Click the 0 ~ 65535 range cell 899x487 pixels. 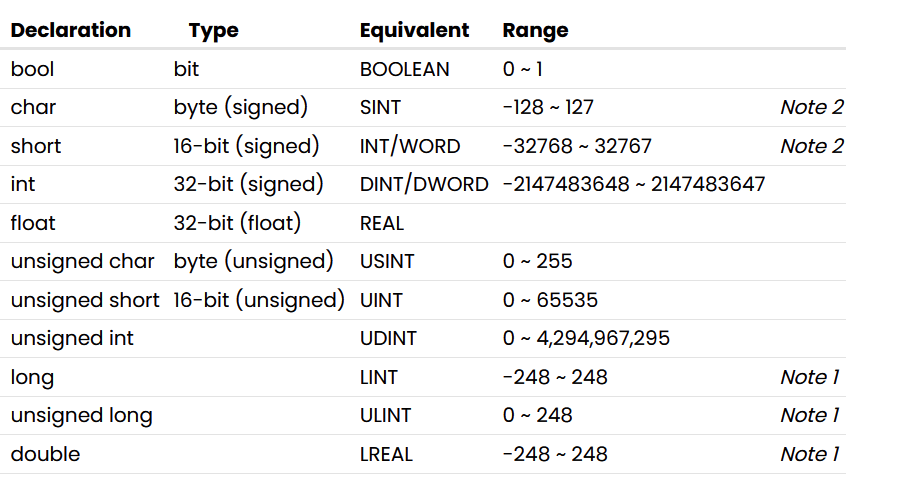point(550,300)
